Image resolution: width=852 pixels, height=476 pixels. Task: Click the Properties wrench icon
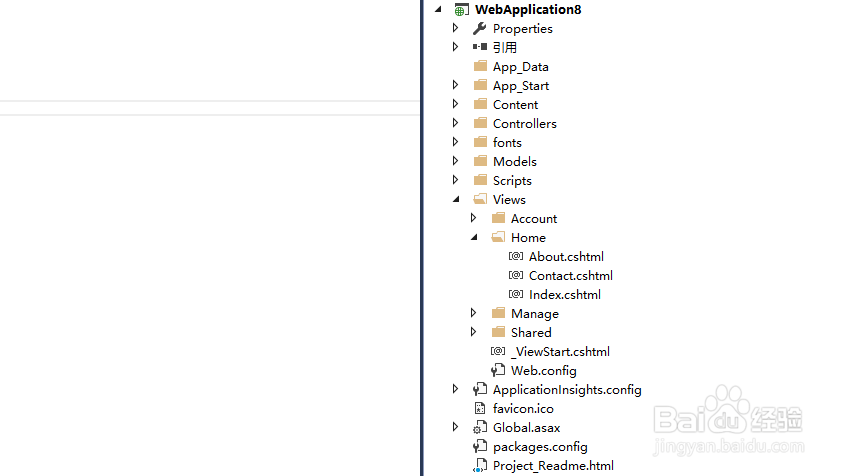[480, 29]
